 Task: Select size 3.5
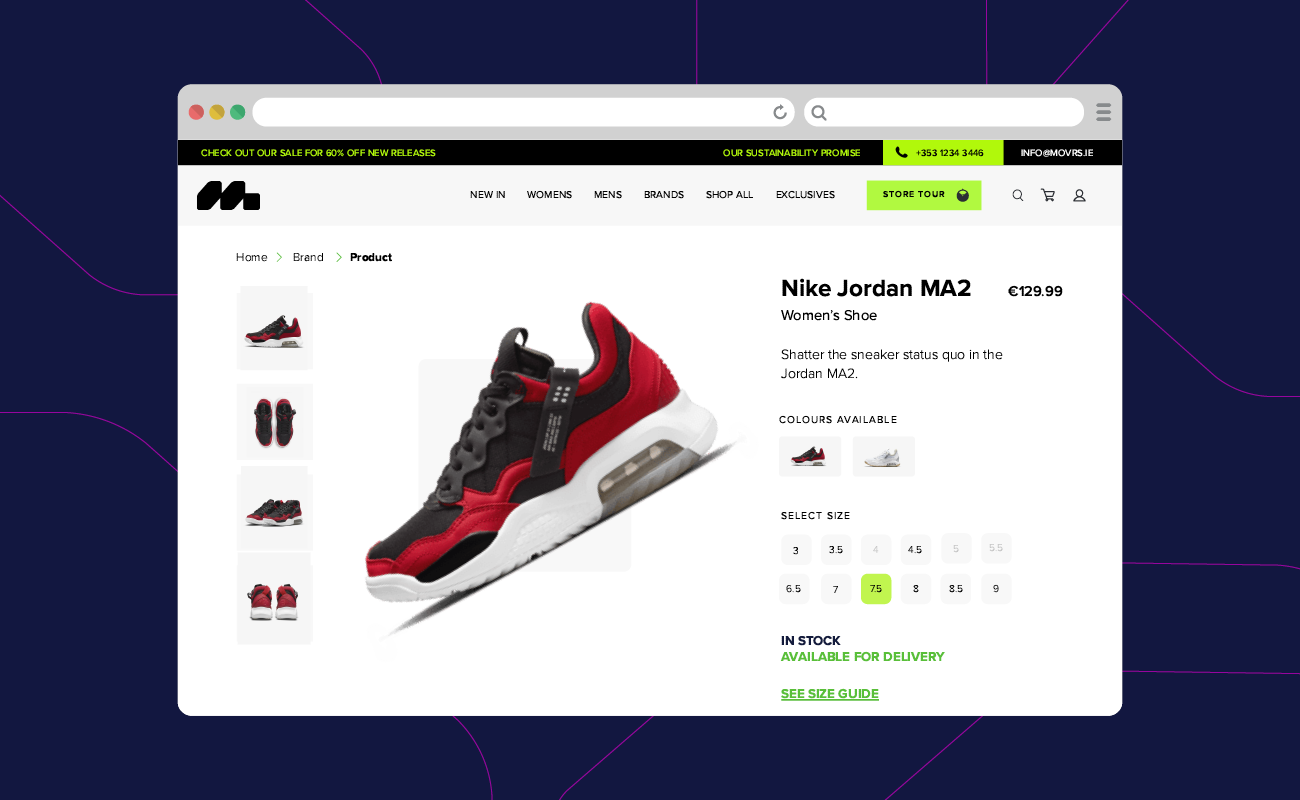pyautogui.click(x=836, y=549)
